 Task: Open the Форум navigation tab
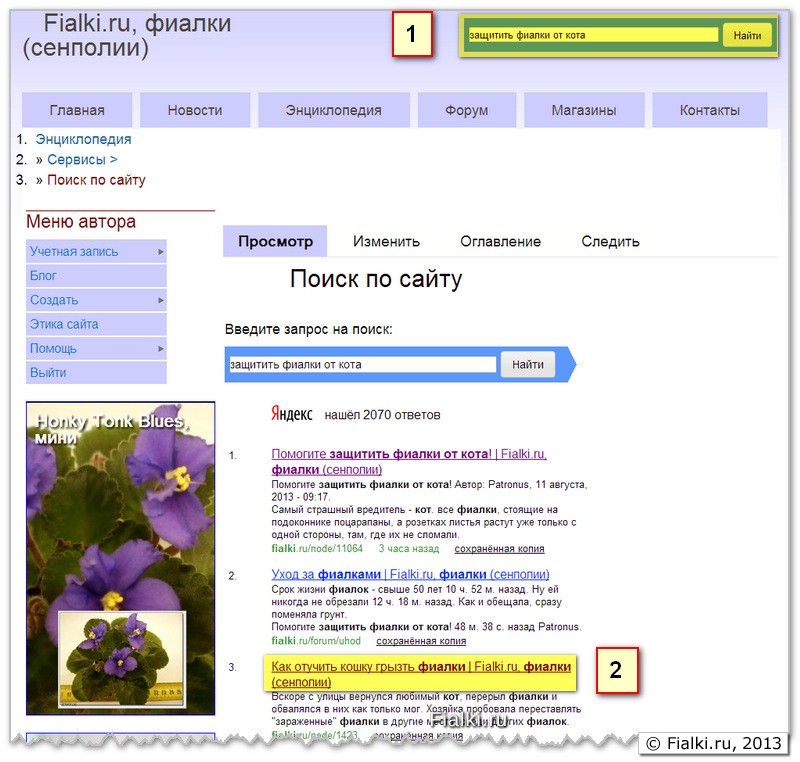click(467, 110)
